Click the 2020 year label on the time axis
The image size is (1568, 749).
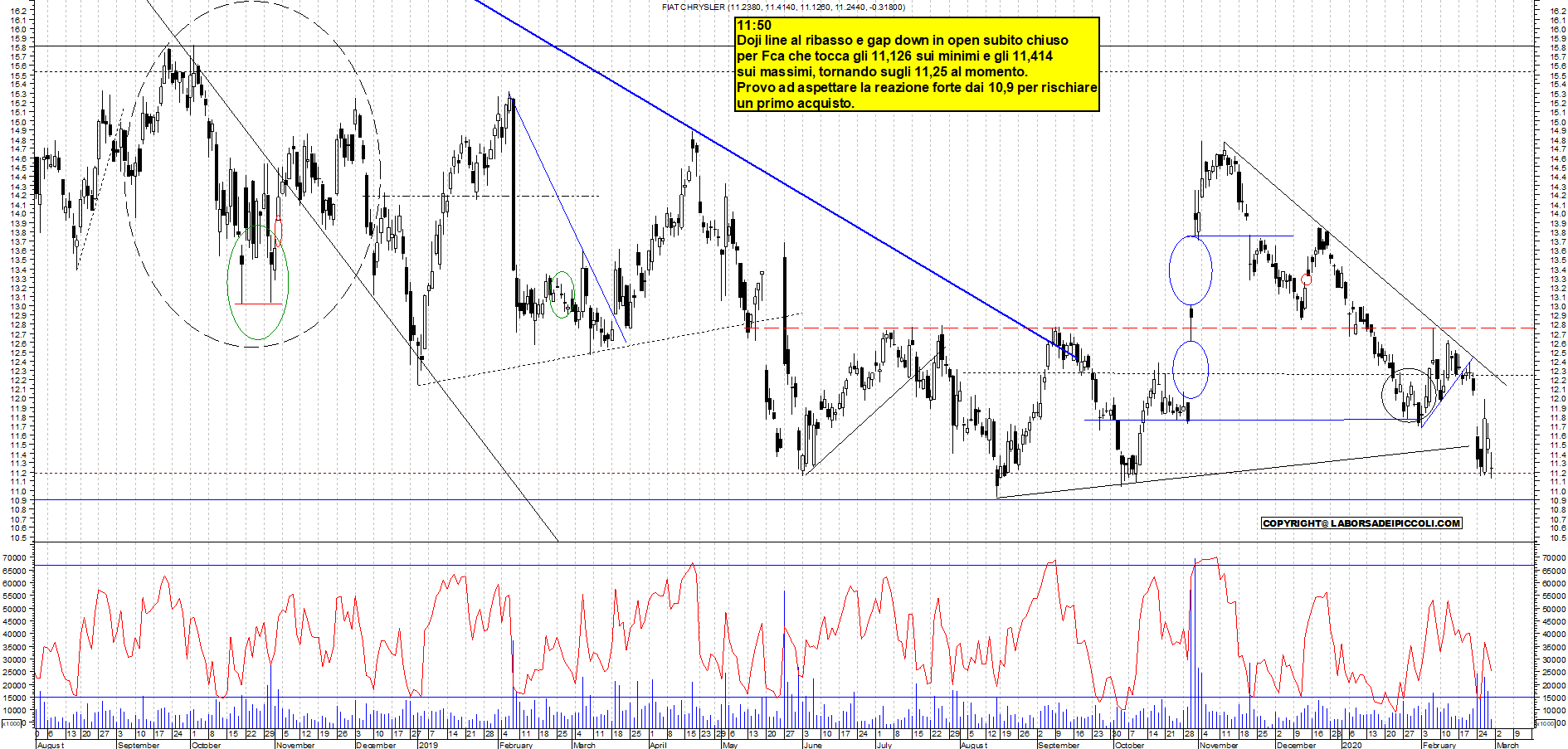click(1351, 745)
